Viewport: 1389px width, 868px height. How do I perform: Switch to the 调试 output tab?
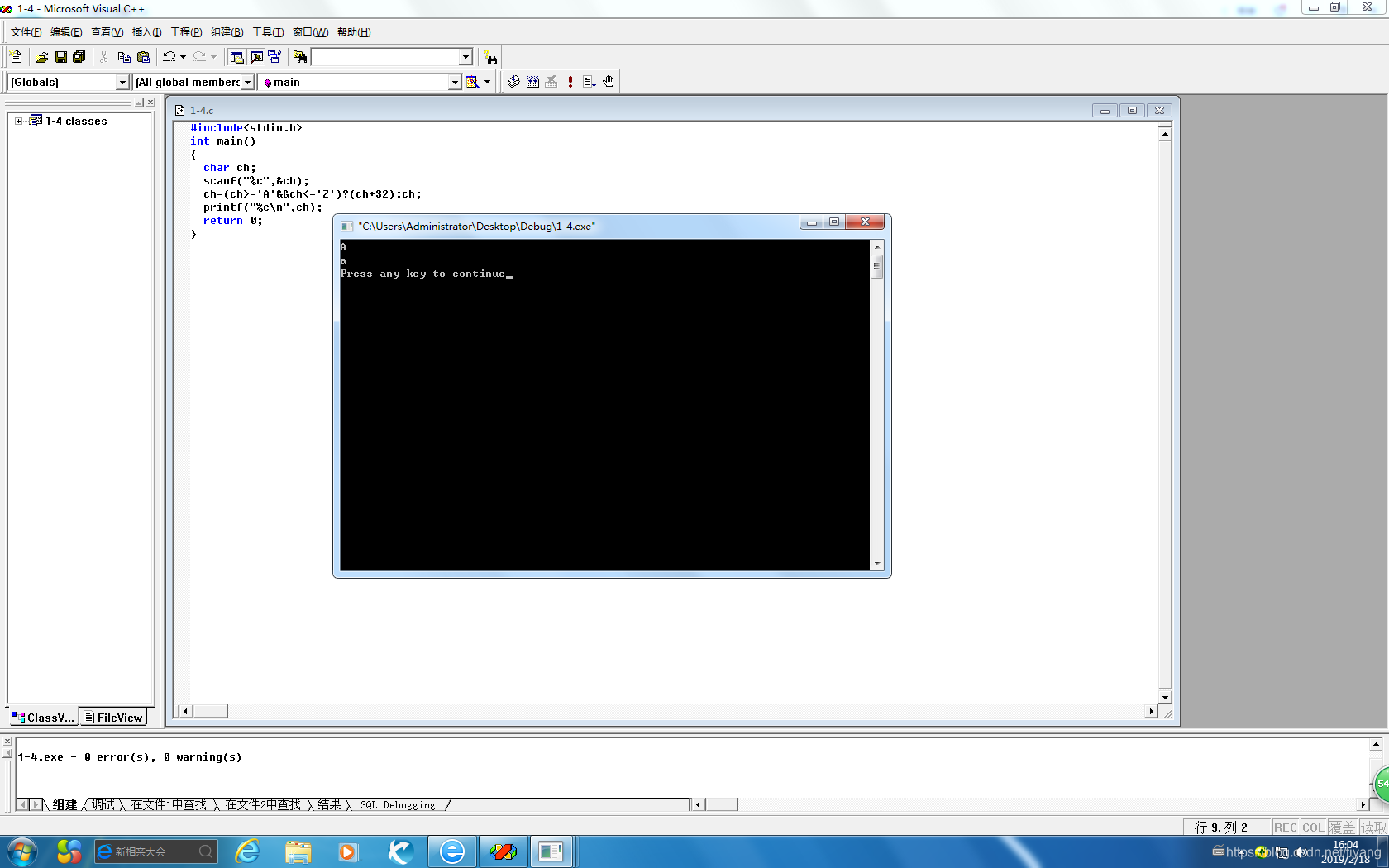[103, 805]
